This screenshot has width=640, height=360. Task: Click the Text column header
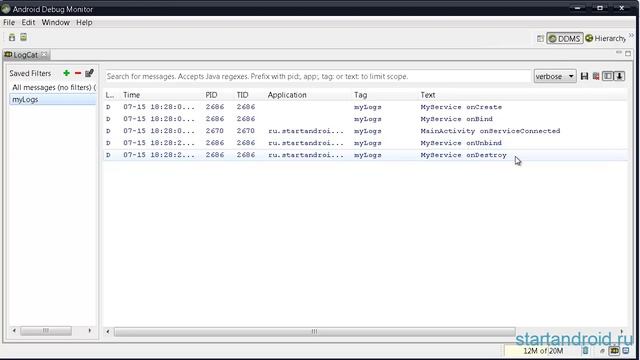(428, 95)
